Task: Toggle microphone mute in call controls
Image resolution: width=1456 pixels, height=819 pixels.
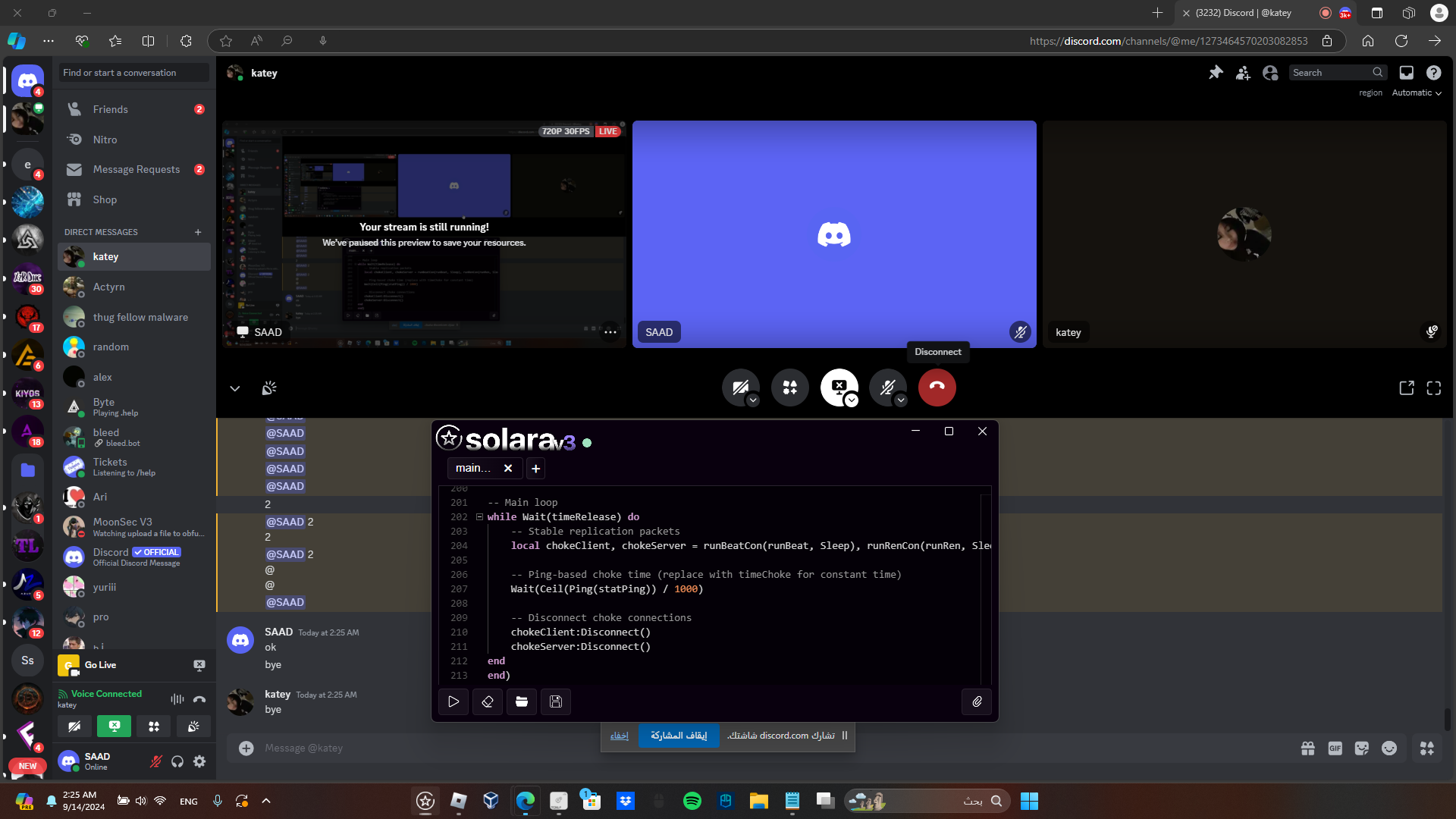Action: tap(888, 388)
